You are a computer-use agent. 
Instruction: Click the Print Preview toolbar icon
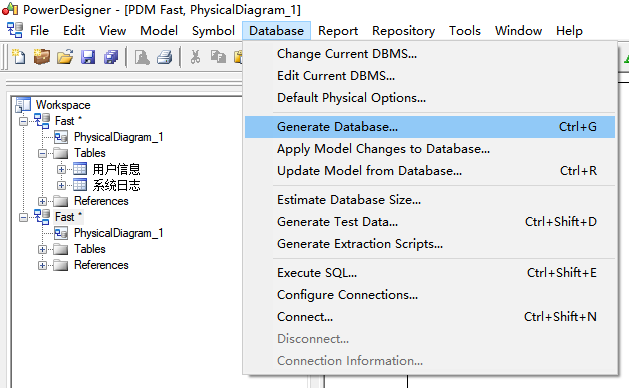pyautogui.click(x=142, y=57)
